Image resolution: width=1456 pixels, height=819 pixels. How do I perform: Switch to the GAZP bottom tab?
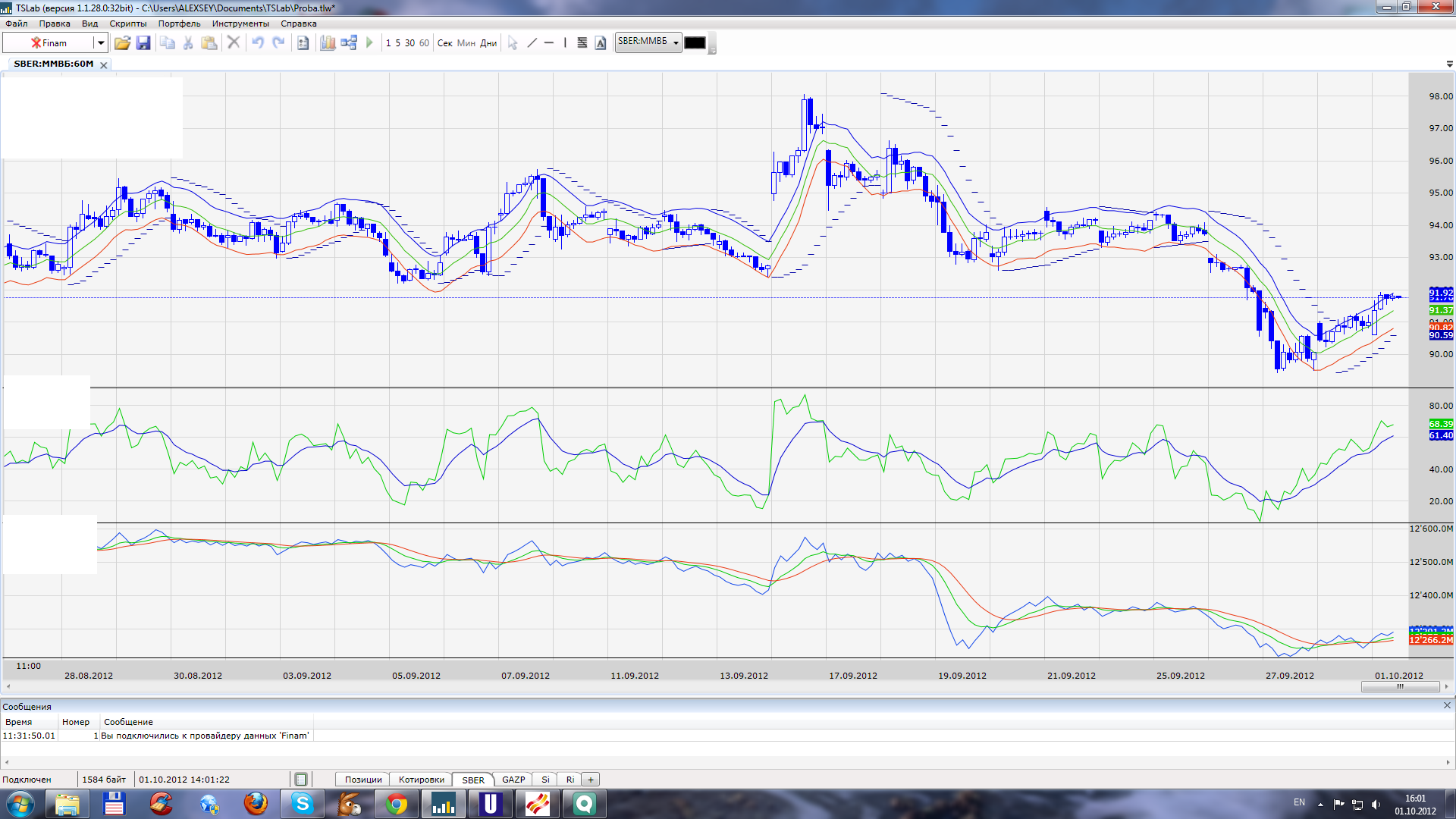click(513, 780)
